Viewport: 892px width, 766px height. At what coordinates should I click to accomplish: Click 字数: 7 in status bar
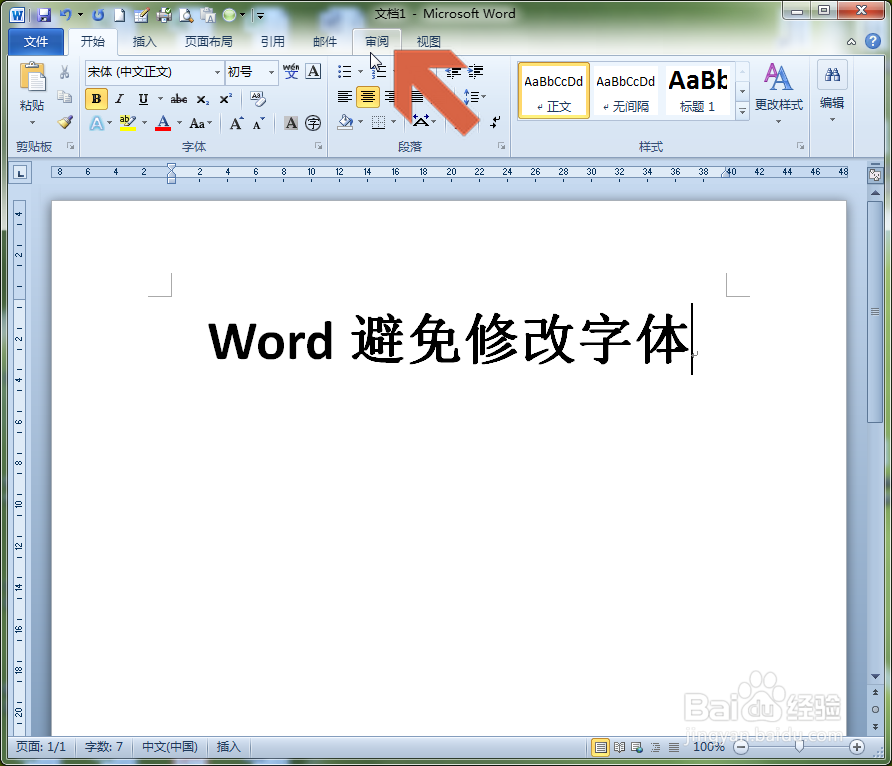click(104, 747)
